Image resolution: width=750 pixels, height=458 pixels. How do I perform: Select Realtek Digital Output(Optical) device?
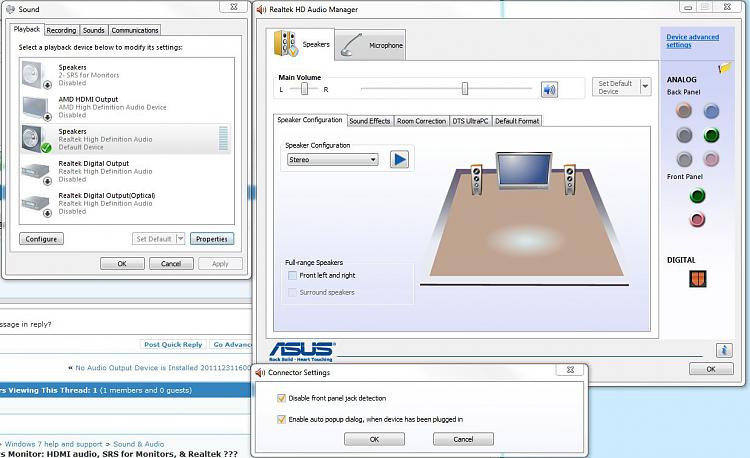pyautogui.click(x=127, y=203)
